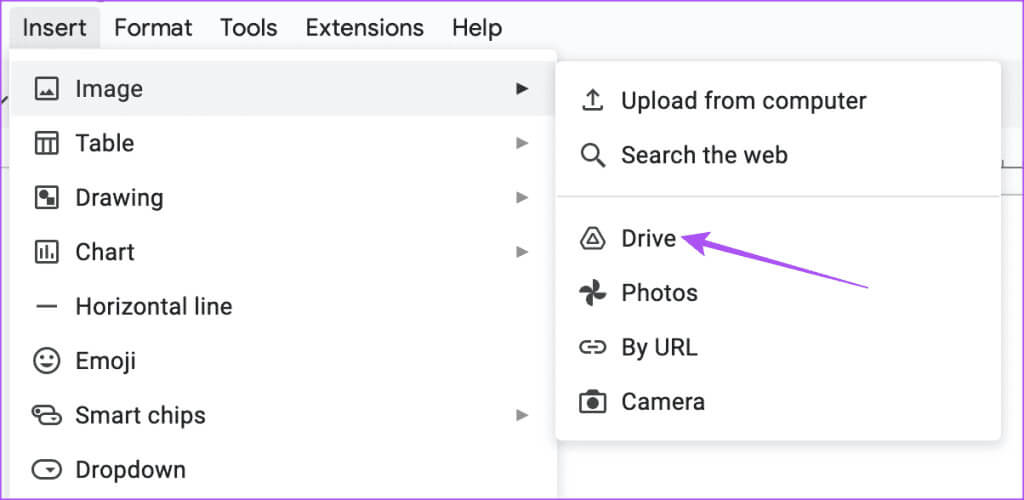Click the Photos pinwheel icon

tap(593, 293)
